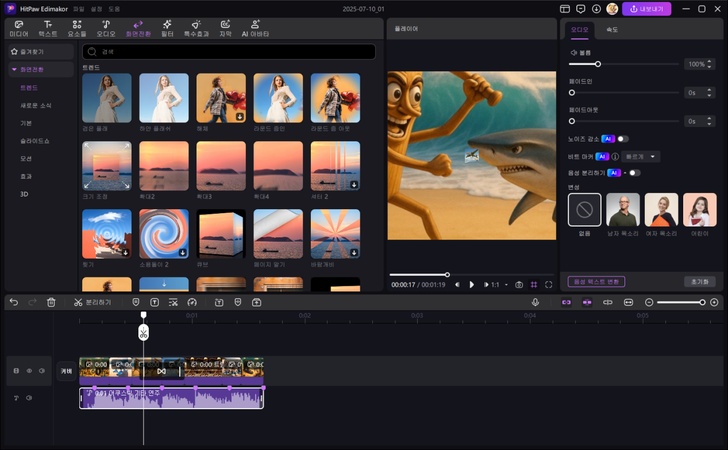
Task: Open the 즐겨찾기 favorites category
Action: pos(41,52)
